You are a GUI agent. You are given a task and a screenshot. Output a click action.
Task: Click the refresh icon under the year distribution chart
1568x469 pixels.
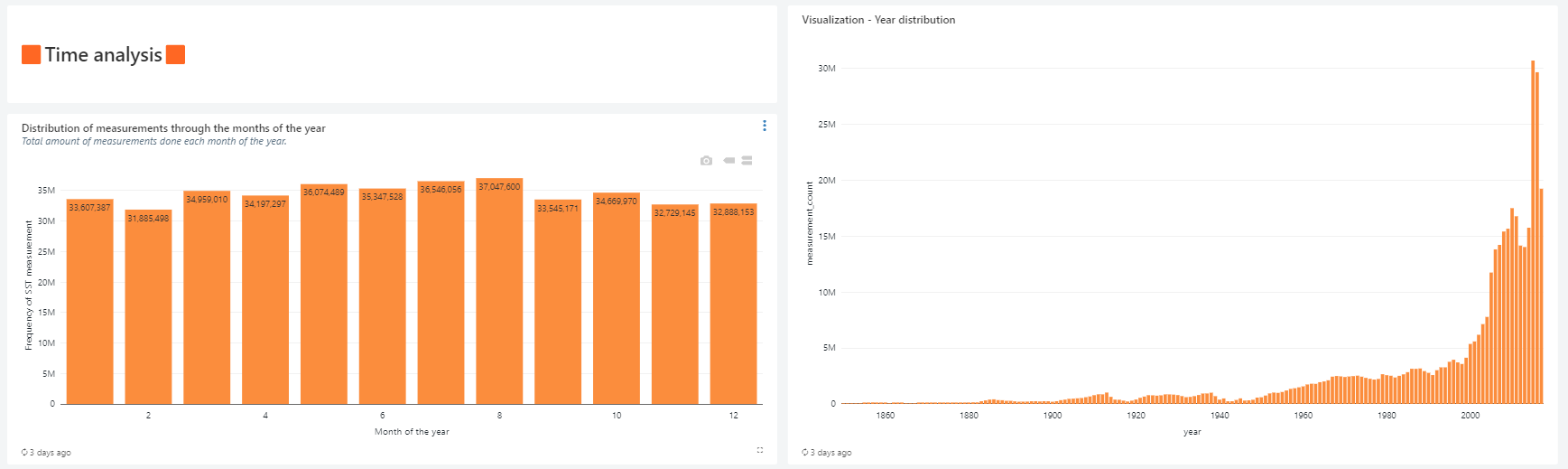click(x=805, y=453)
